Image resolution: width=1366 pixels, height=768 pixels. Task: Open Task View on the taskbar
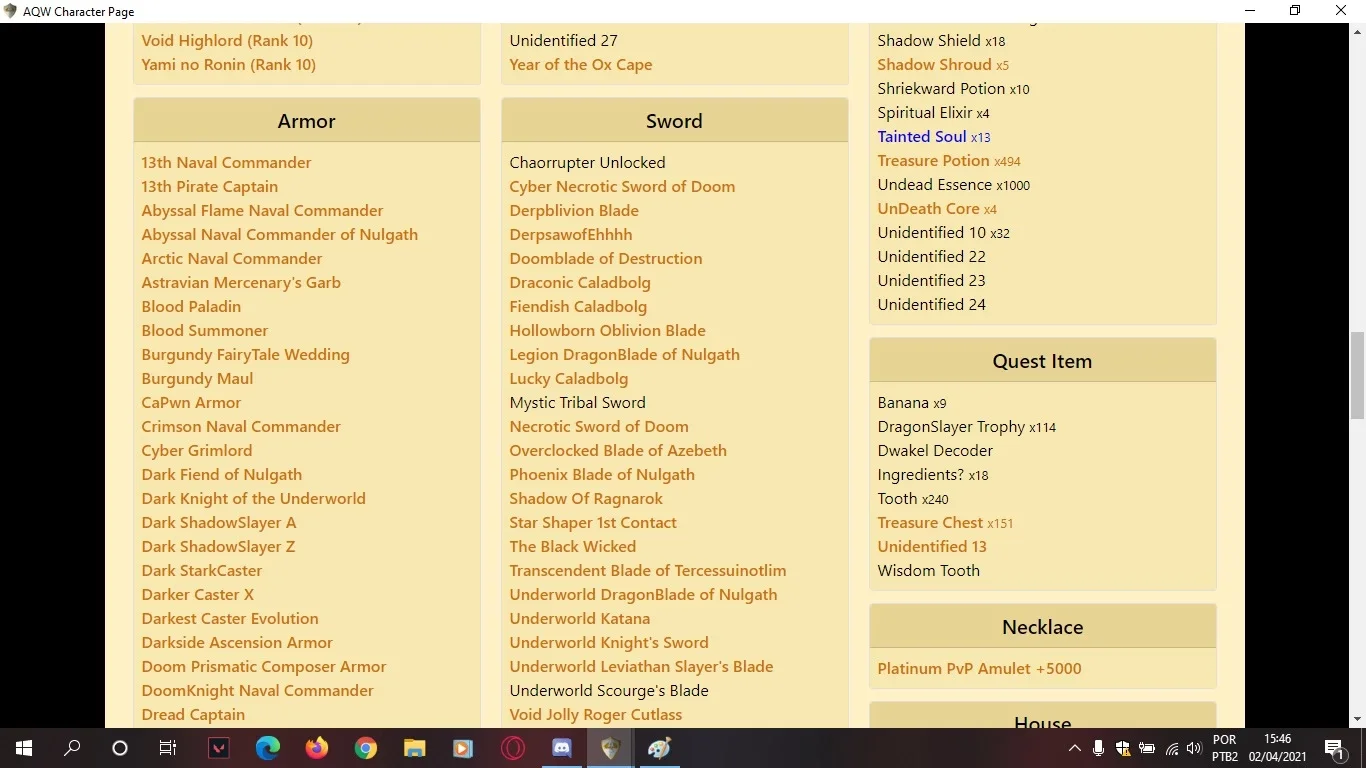click(x=168, y=748)
